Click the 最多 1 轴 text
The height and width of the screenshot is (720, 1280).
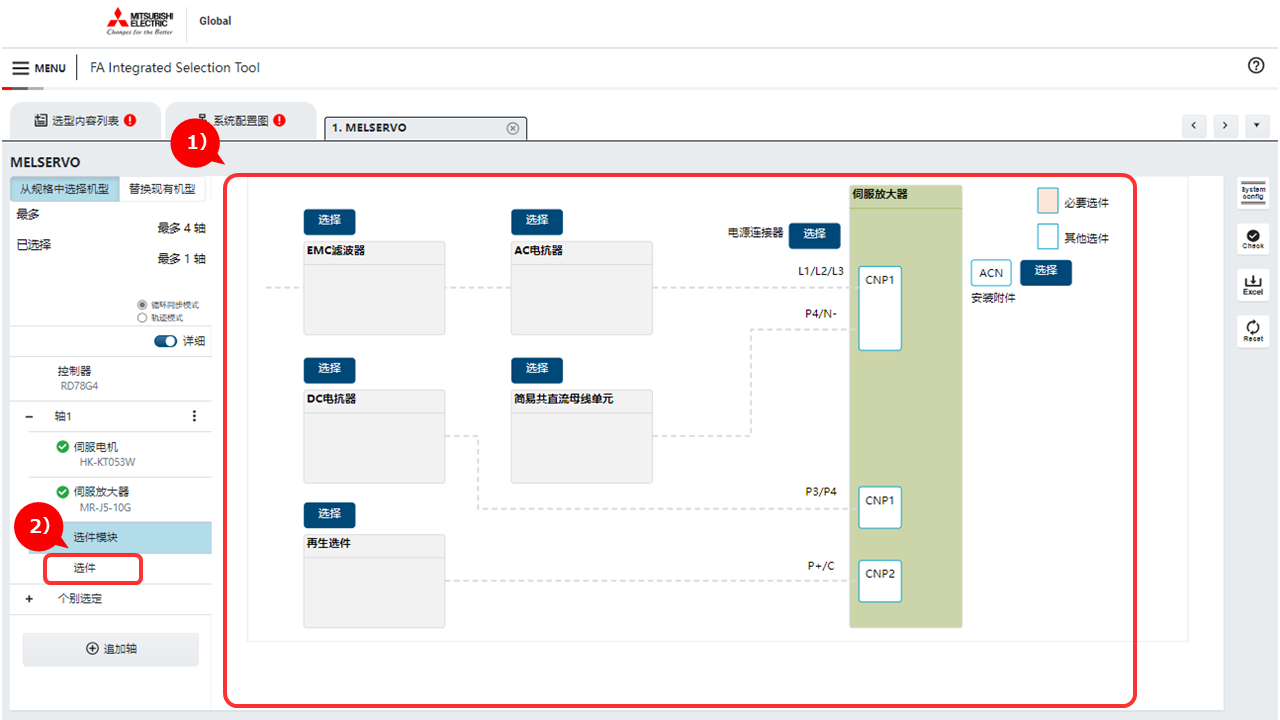181,259
